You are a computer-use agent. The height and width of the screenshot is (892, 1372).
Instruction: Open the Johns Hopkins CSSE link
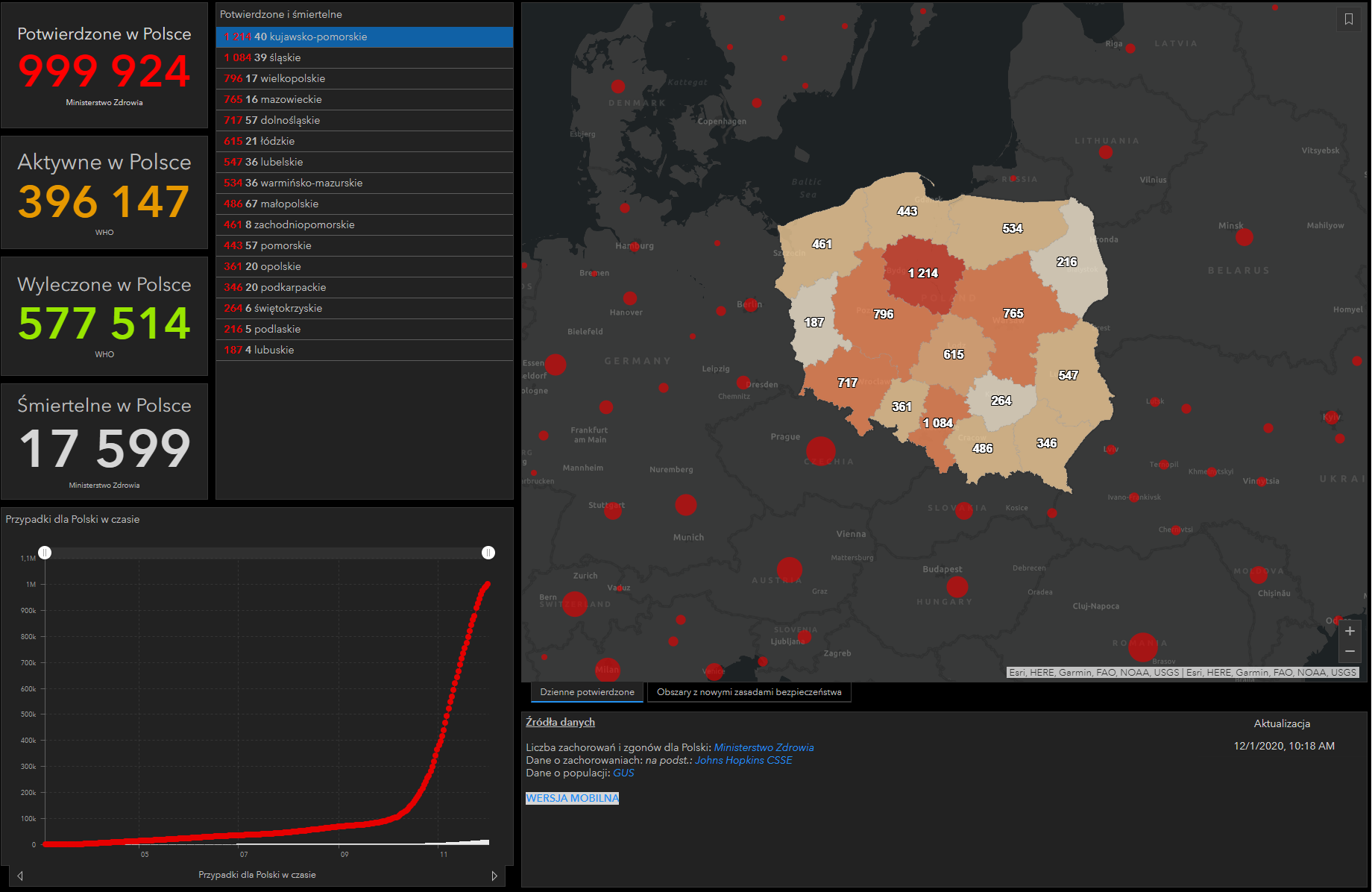743,760
